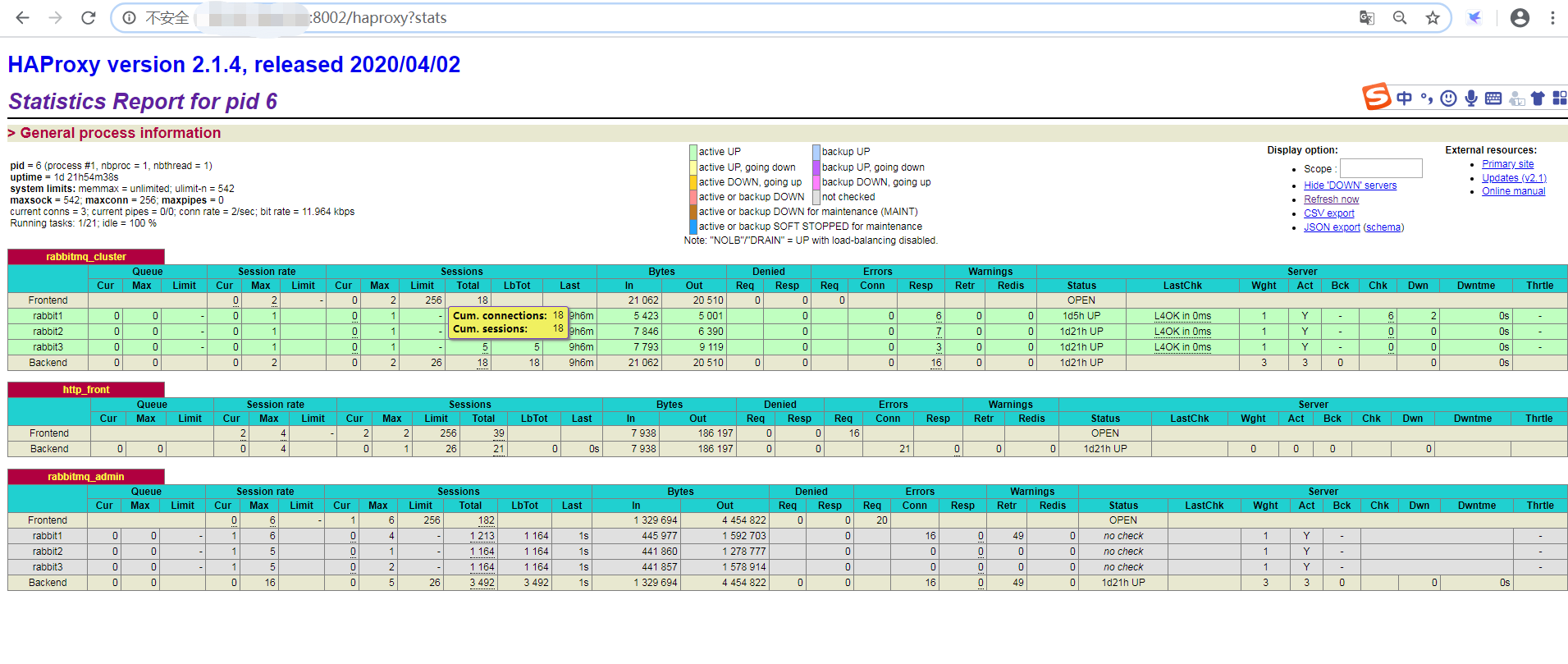Click the rabbitmq_cluster proxy title
Screen dimensions: 1568x664
coord(86,257)
